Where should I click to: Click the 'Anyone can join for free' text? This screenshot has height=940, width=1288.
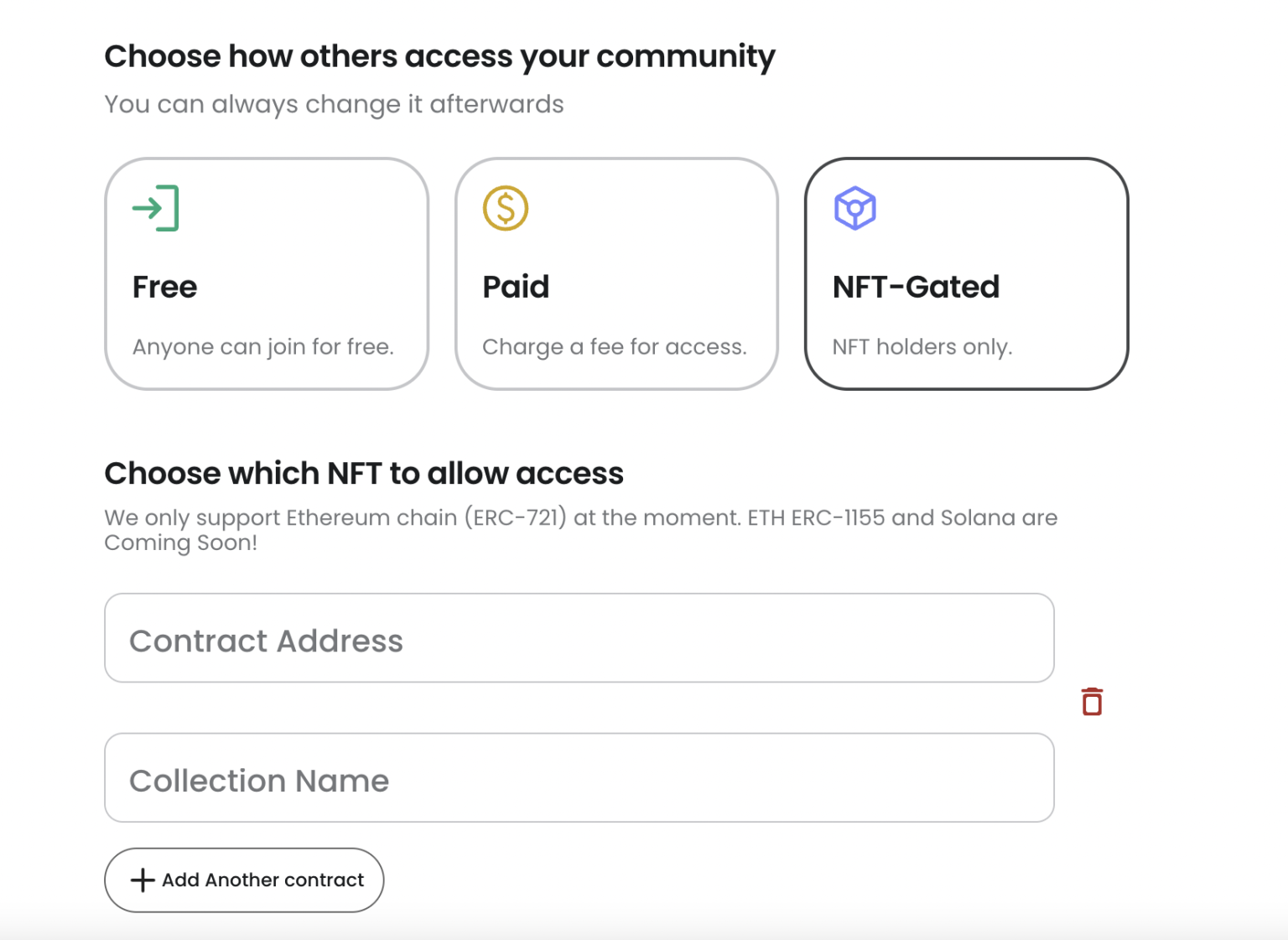click(x=263, y=346)
